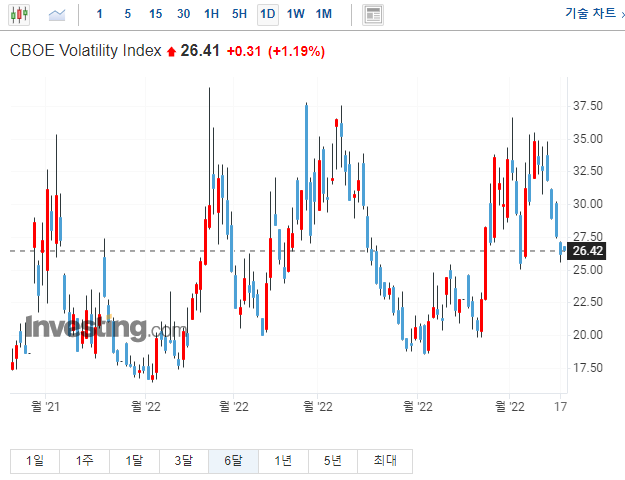Click the 20.00 price axis label
Screen dimensions: 625x480
point(588,335)
